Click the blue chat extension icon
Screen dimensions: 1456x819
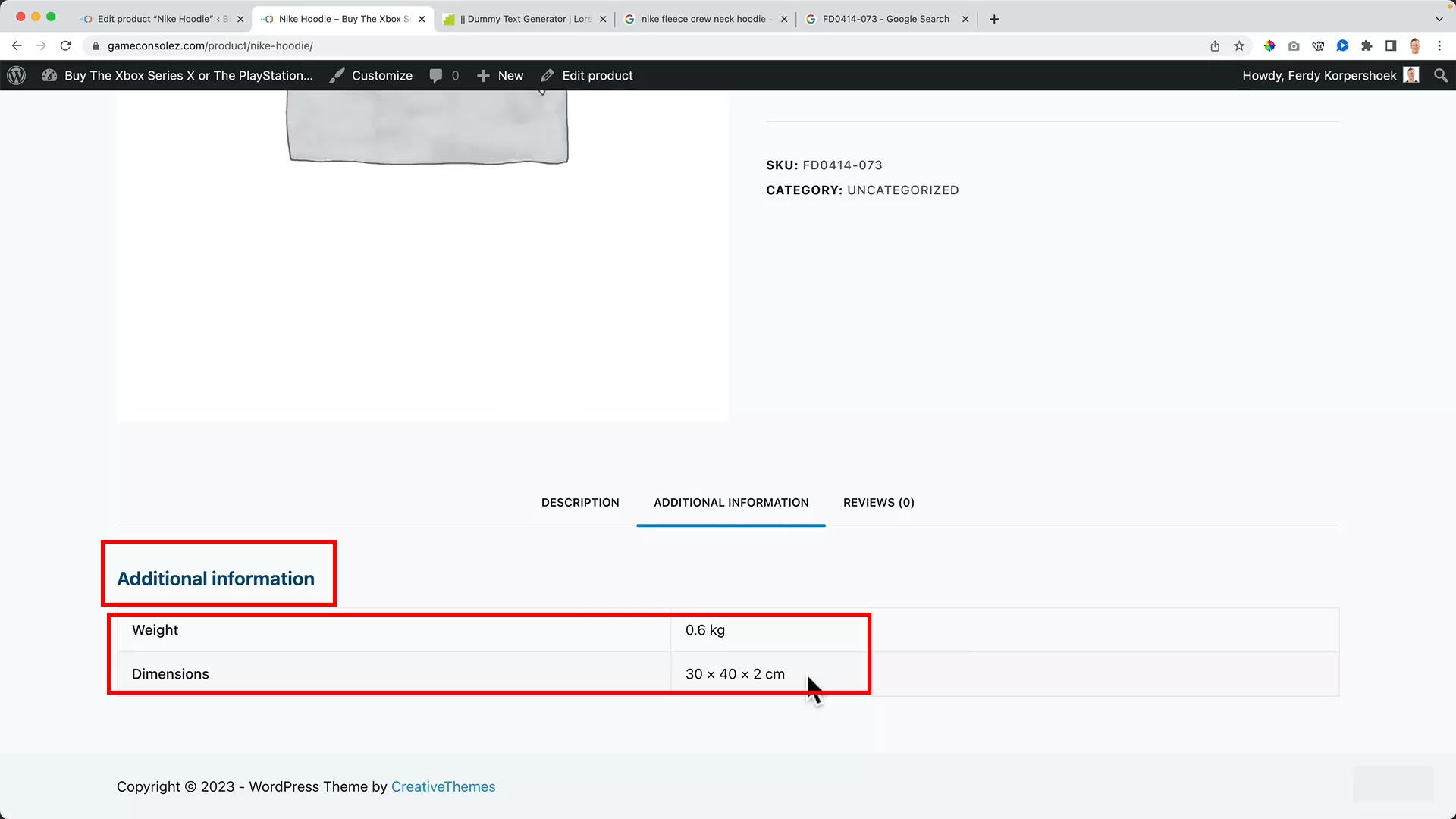point(1342,45)
